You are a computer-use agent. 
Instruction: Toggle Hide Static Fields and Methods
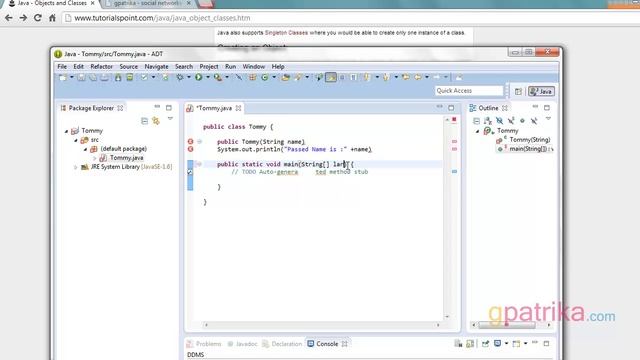point(511,121)
